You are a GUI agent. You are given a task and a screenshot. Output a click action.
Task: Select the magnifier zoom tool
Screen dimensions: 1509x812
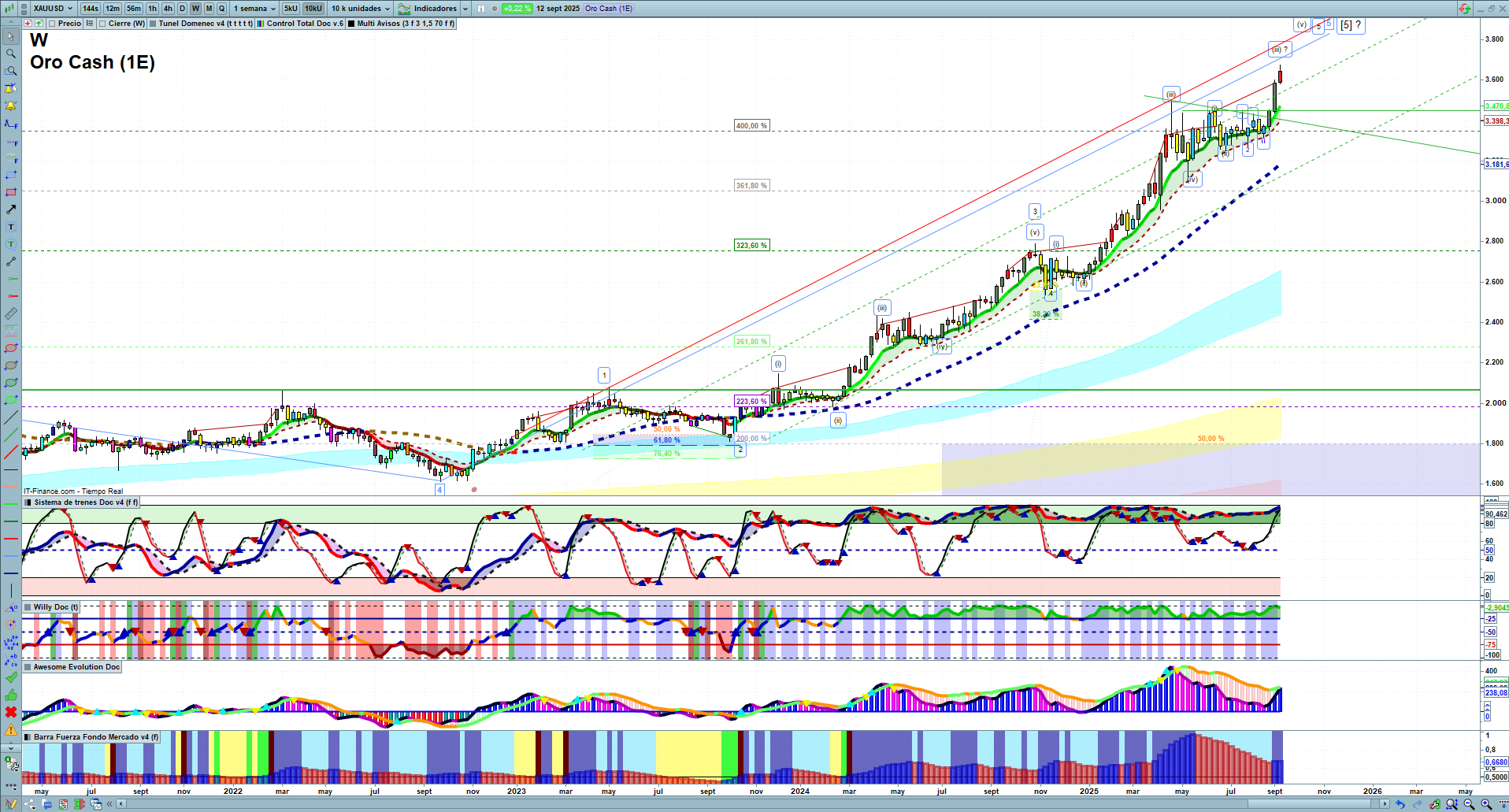tap(11, 54)
